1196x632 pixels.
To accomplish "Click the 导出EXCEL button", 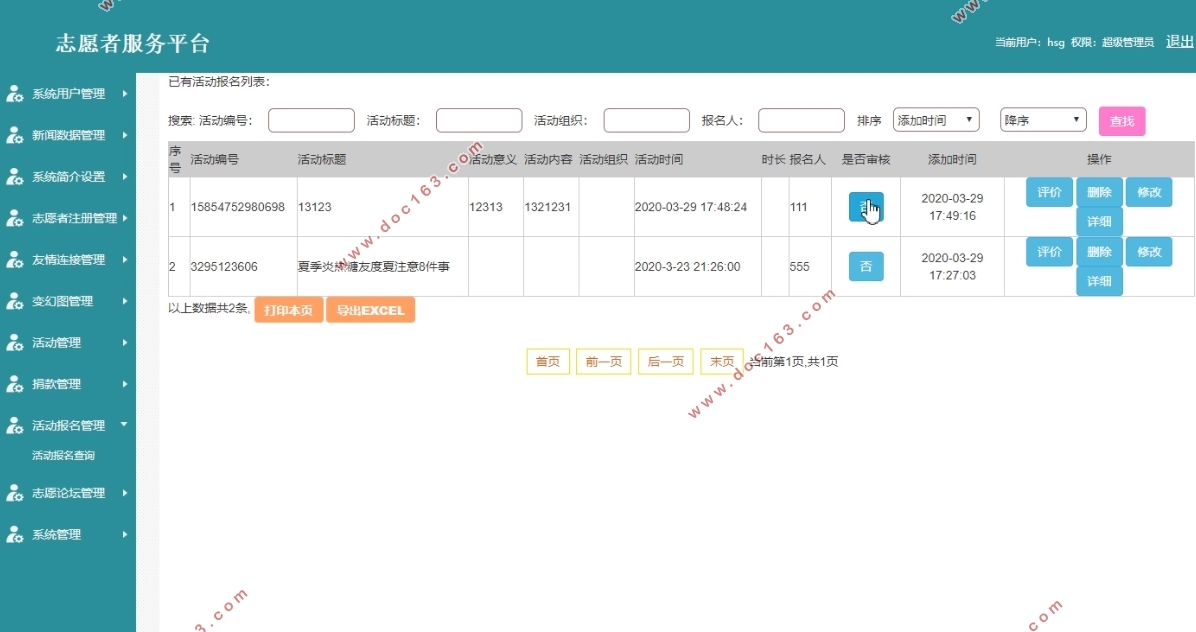I will coord(371,310).
